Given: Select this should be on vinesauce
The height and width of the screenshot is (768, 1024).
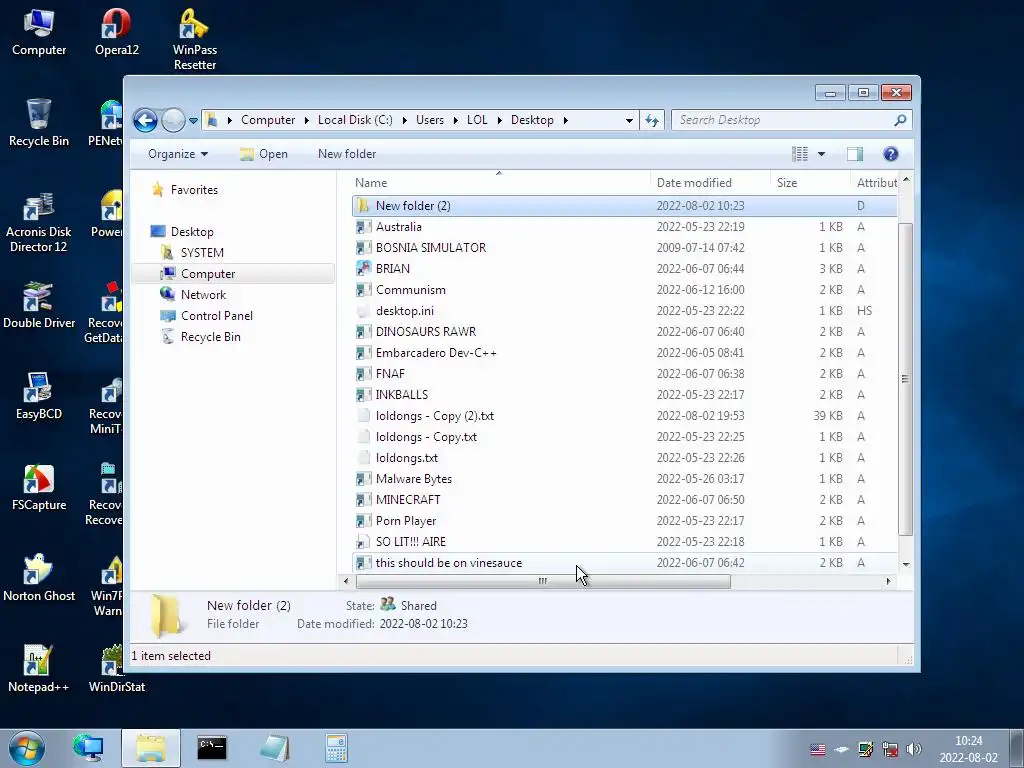Looking at the screenshot, I should pos(624,563).
